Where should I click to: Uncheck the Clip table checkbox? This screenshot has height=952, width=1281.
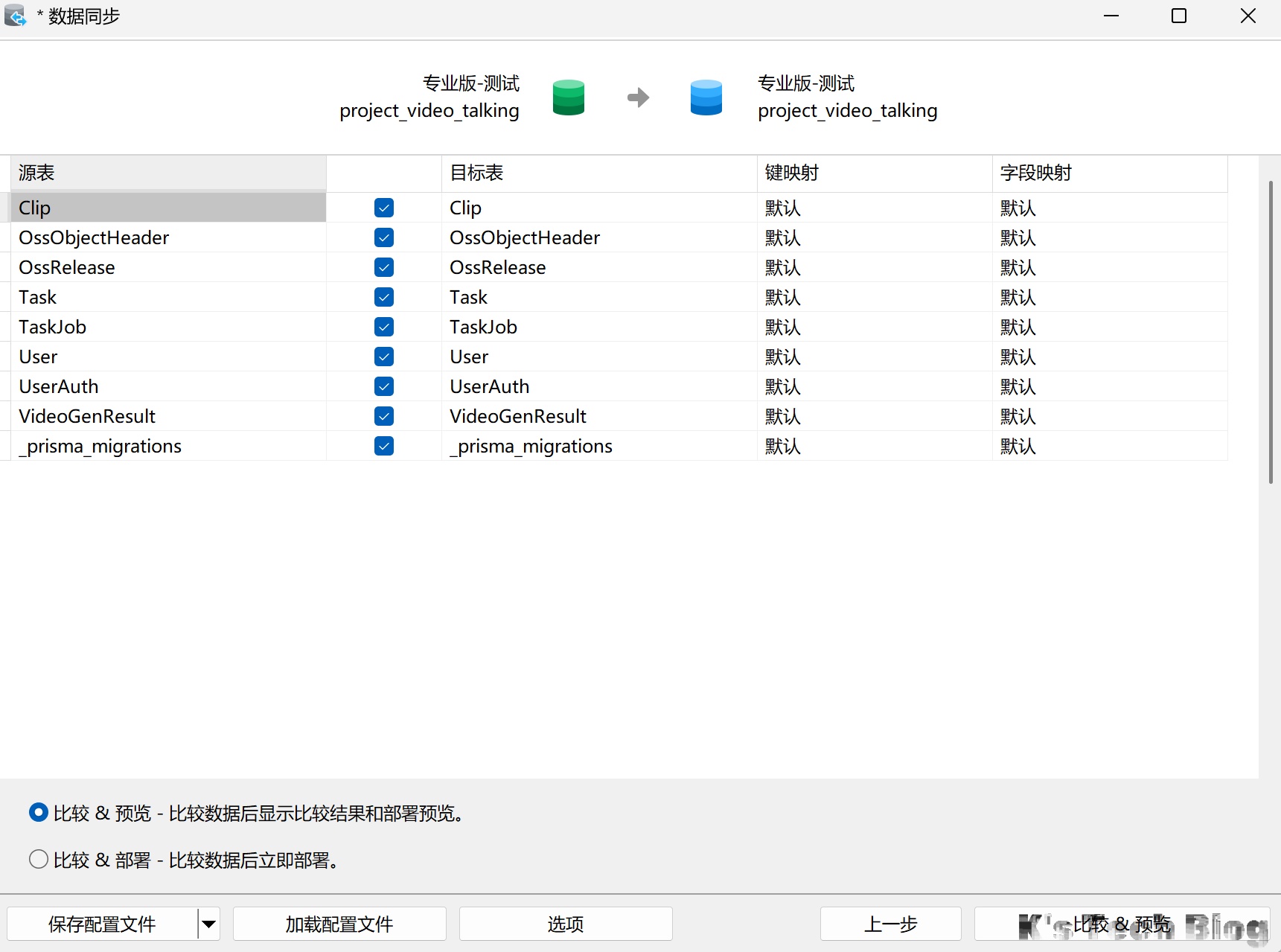(x=384, y=208)
